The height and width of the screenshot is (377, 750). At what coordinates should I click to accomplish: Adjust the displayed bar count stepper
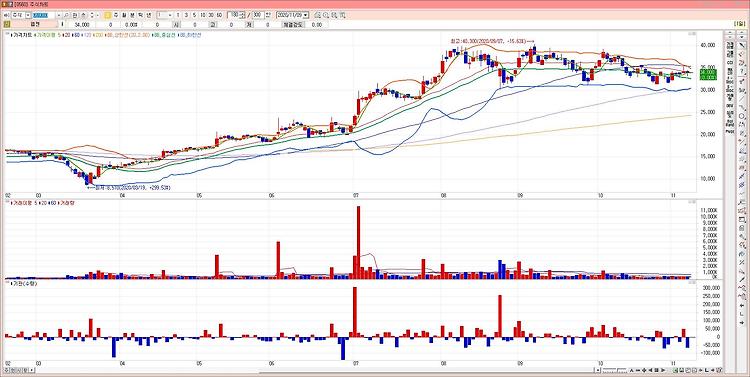(x=243, y=15)
